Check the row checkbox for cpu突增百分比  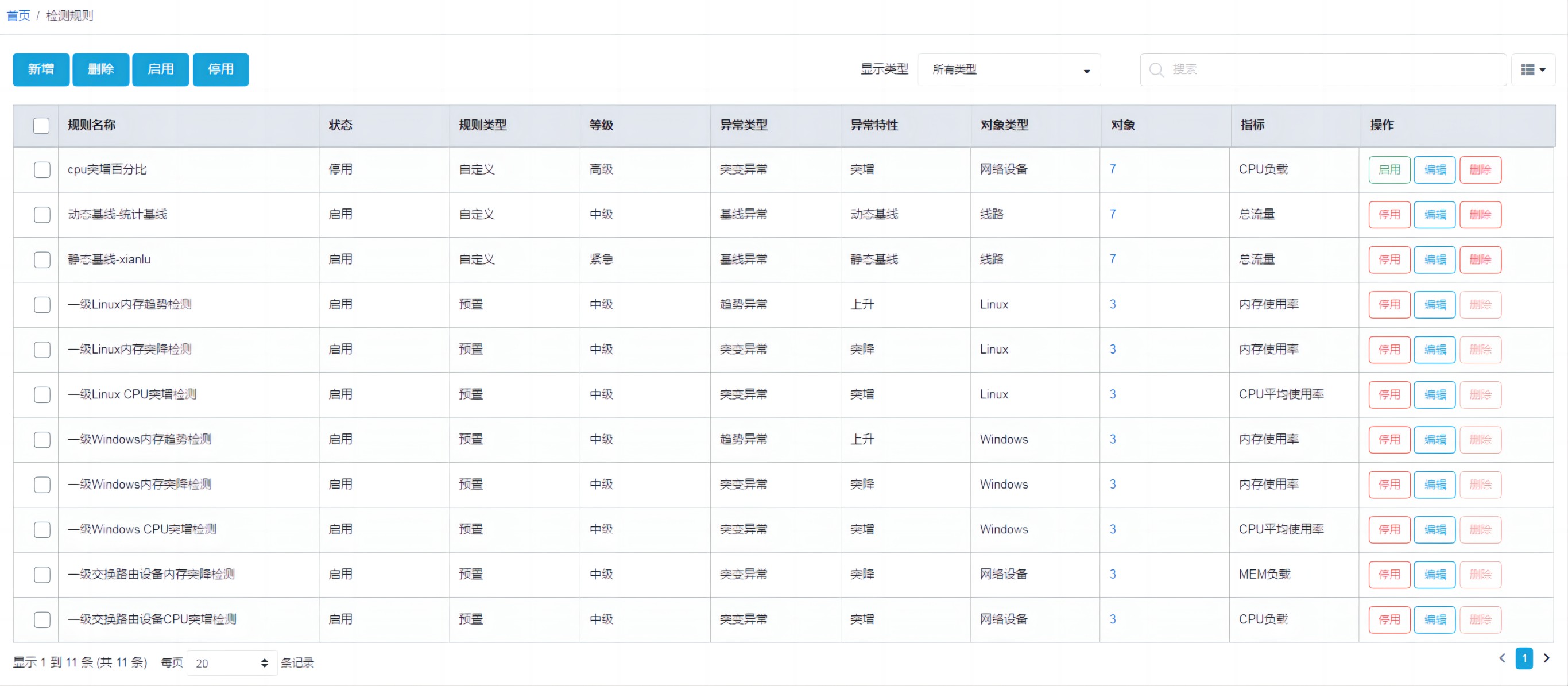click(42, 170)
